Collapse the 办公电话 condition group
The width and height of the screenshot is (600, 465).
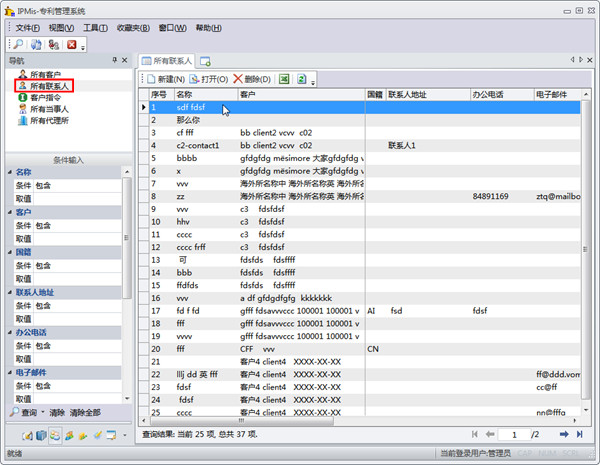coord(10,332)
